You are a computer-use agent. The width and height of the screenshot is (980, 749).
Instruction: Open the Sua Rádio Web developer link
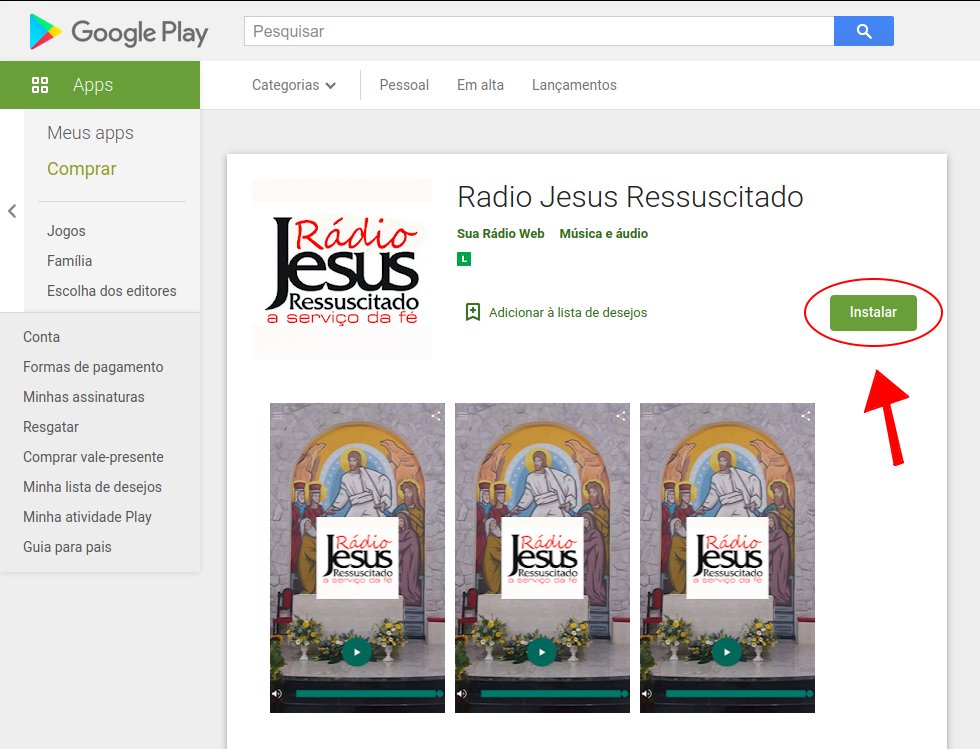click(501, 233)
